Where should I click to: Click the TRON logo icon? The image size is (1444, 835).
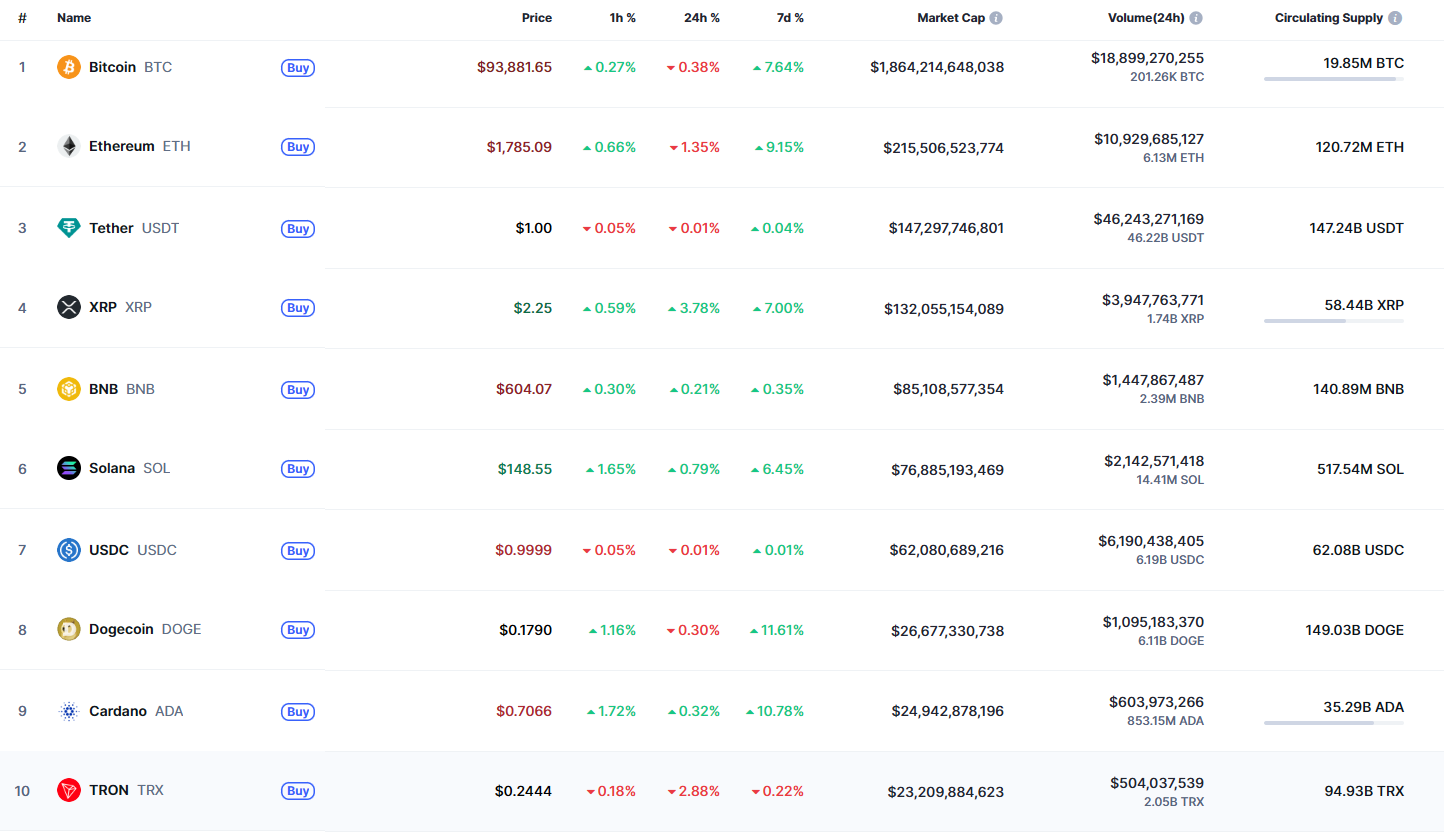point(69,790)
